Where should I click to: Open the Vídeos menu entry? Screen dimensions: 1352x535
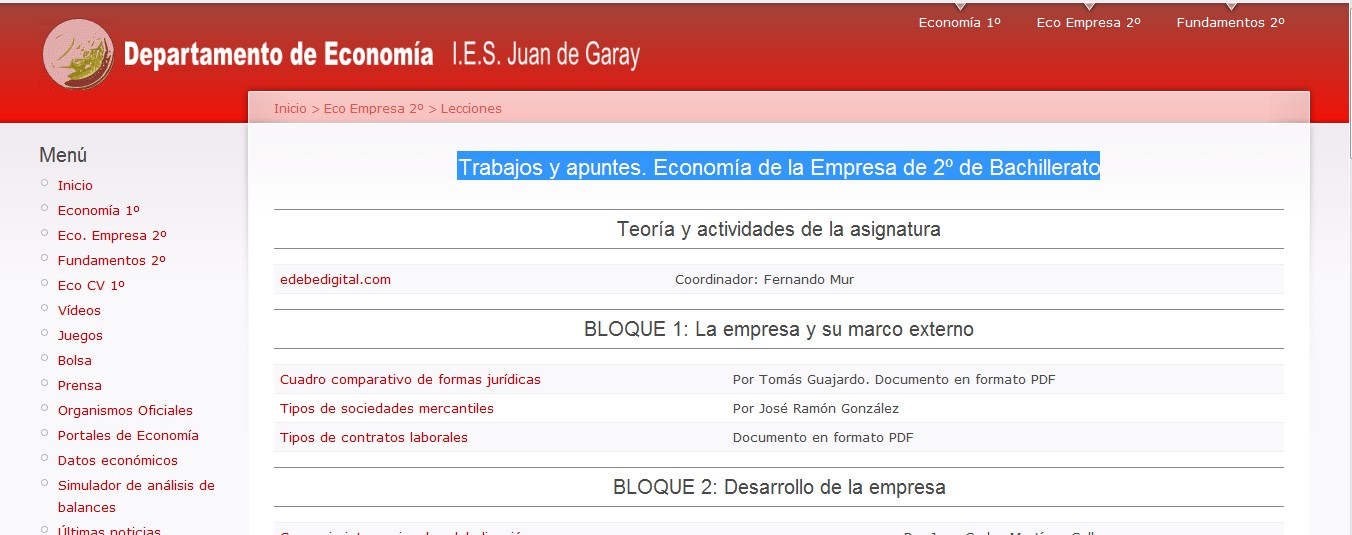coord(79,310)
